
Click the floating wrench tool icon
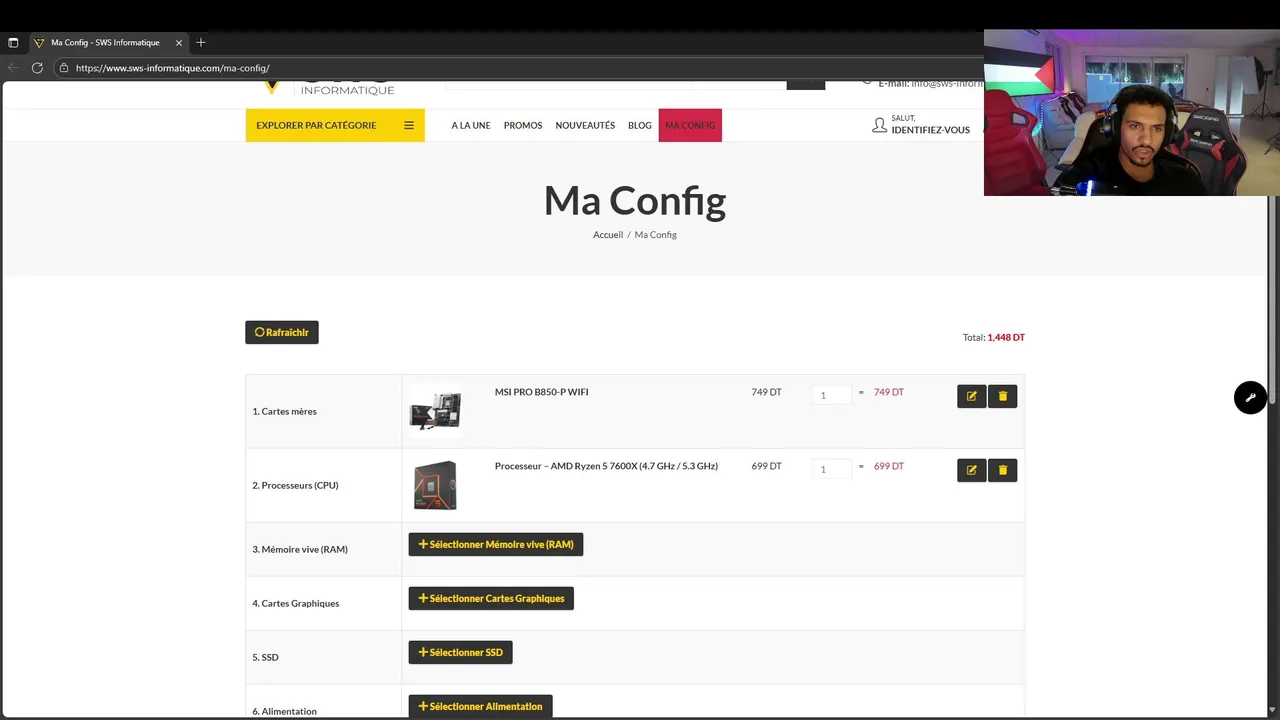click(x=1250, y=397)
